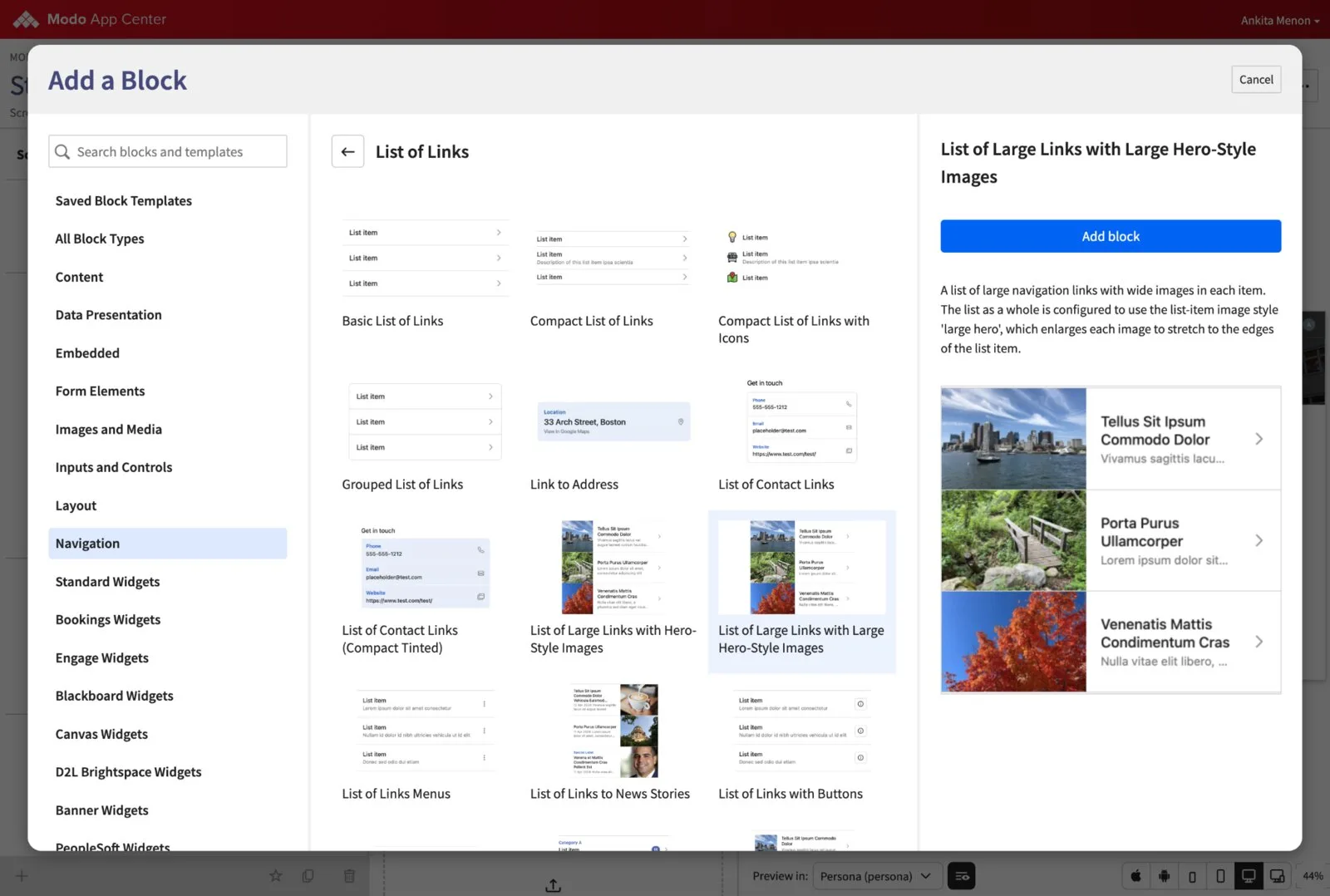Open the Persona (persona) preview dropdown
The image size is (1330, 896).
pyautogui.click(x=877, y=876)
